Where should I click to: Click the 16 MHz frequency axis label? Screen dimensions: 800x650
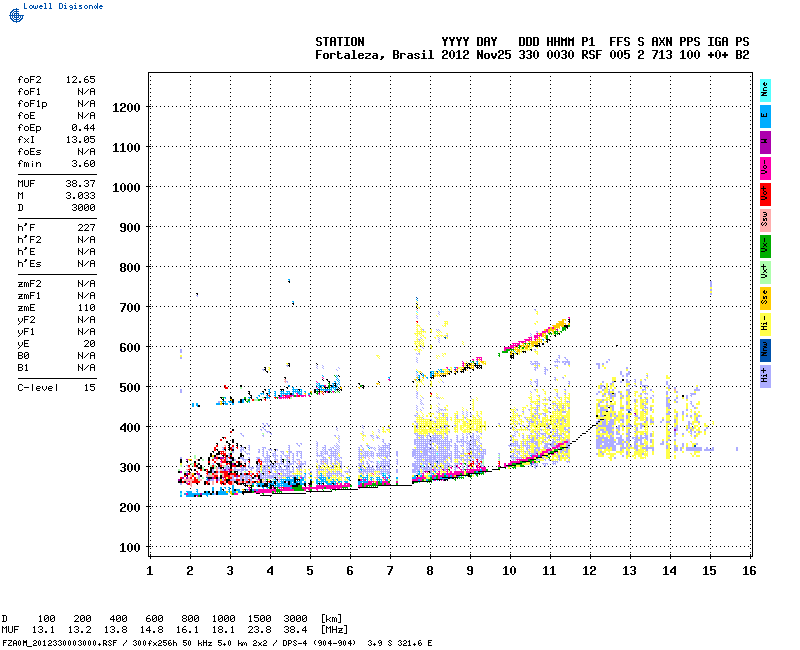(749, 571)
